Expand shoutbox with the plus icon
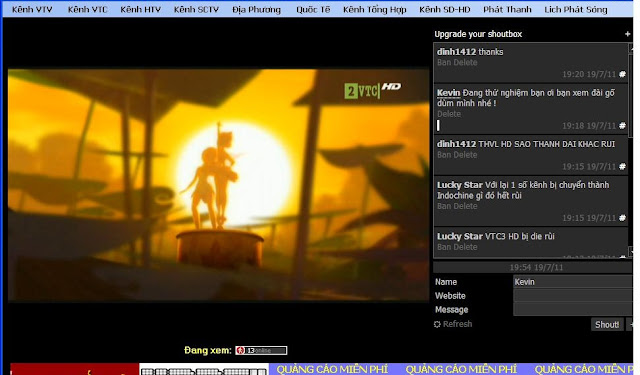The height and width of the screenshot is (375, 640). [x=627, y=34]
